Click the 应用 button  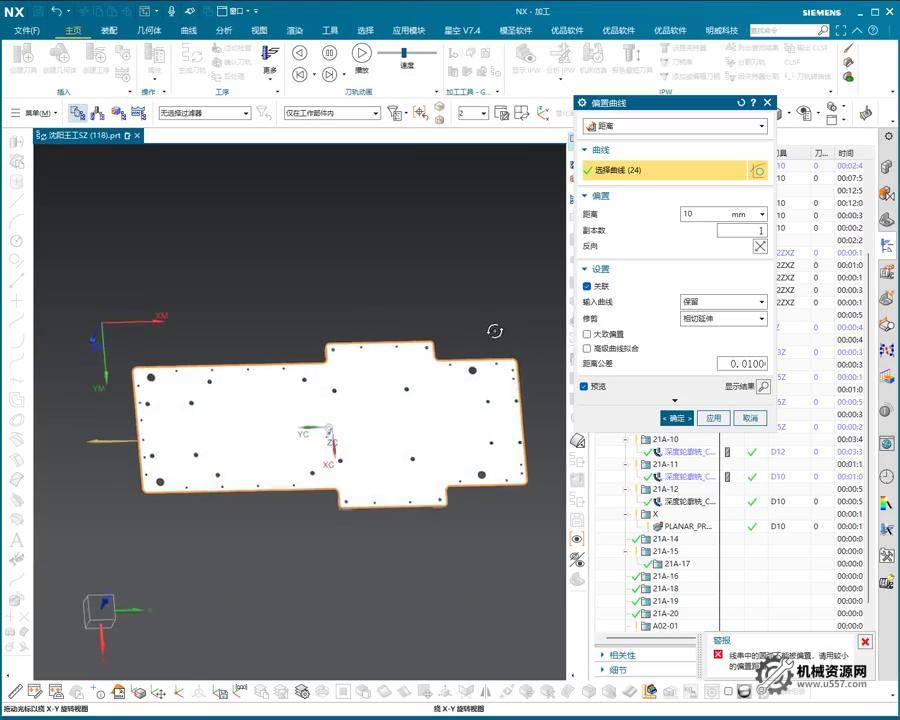pos(712,418)
